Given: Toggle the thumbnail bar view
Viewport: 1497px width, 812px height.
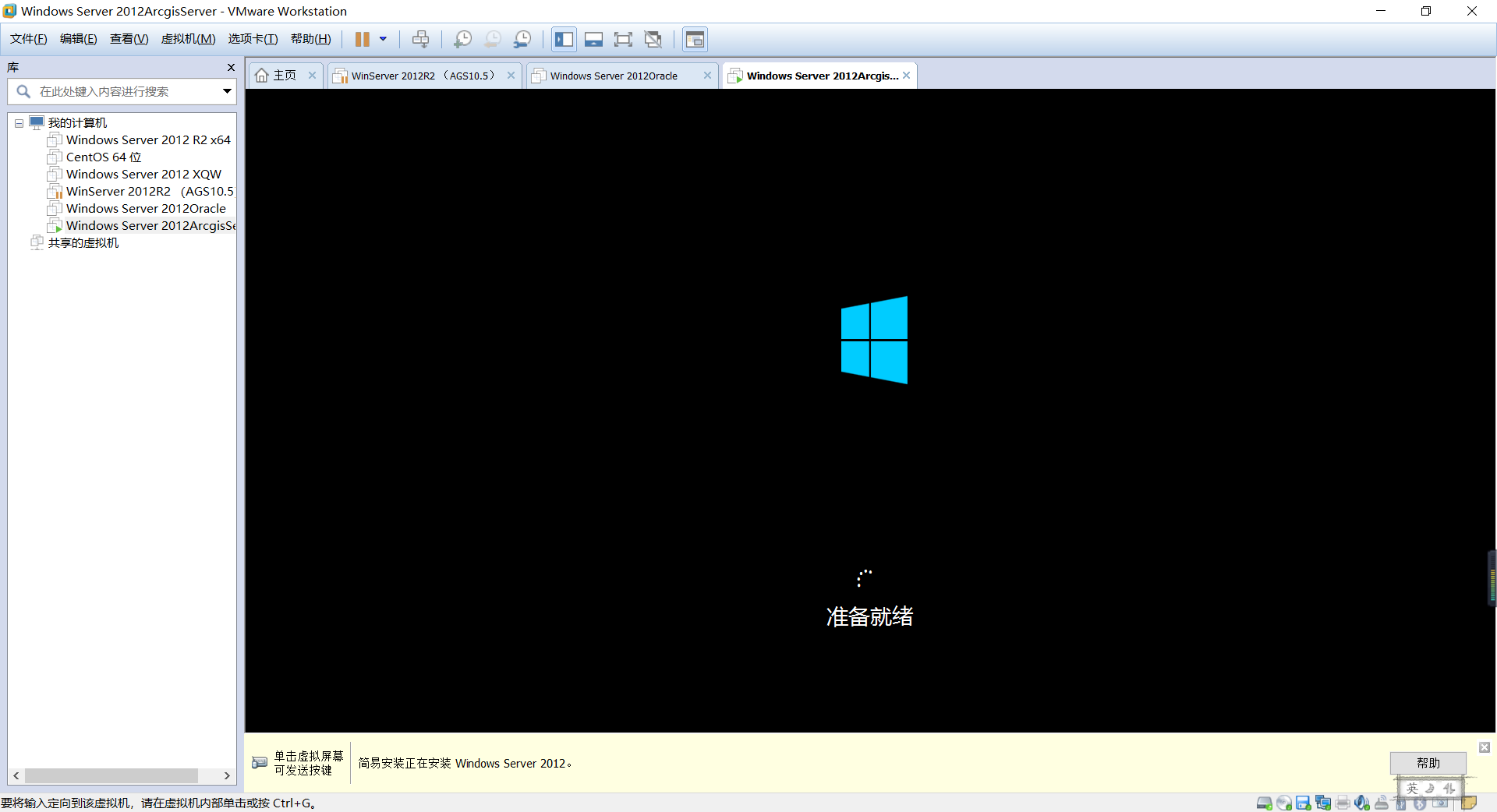Looking at the screenshot, I should [x=594, y=39].
